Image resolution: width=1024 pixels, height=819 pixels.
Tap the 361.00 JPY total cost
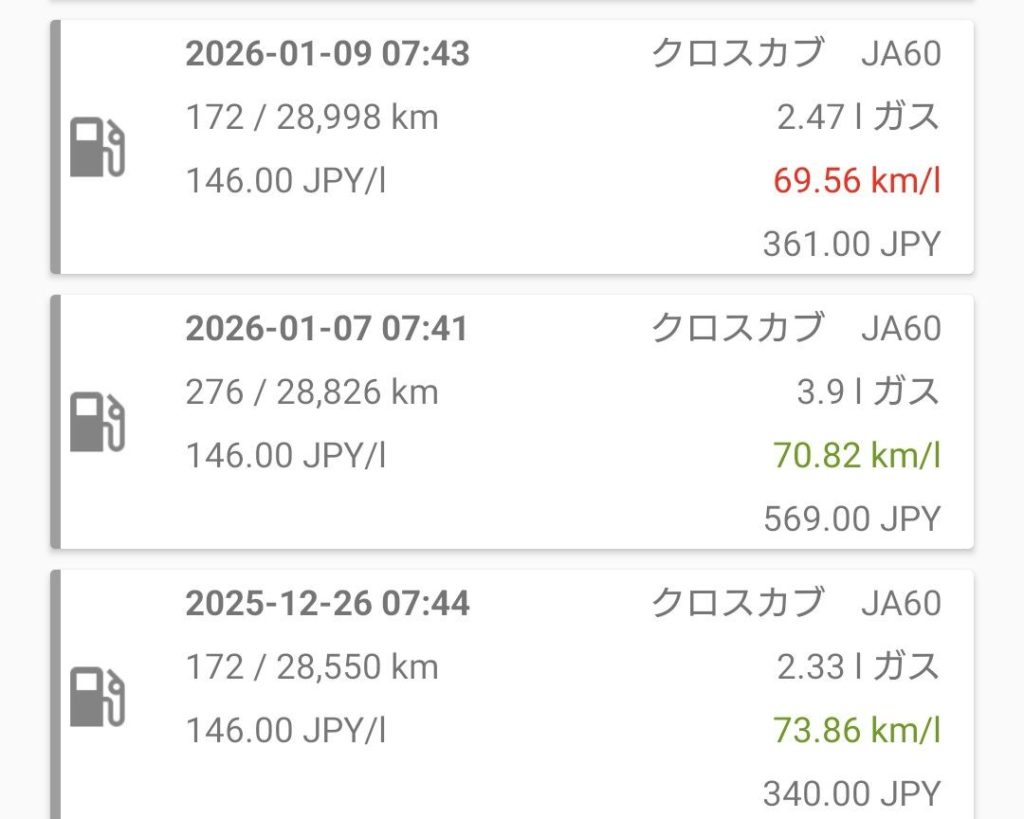tap(851, 244)
